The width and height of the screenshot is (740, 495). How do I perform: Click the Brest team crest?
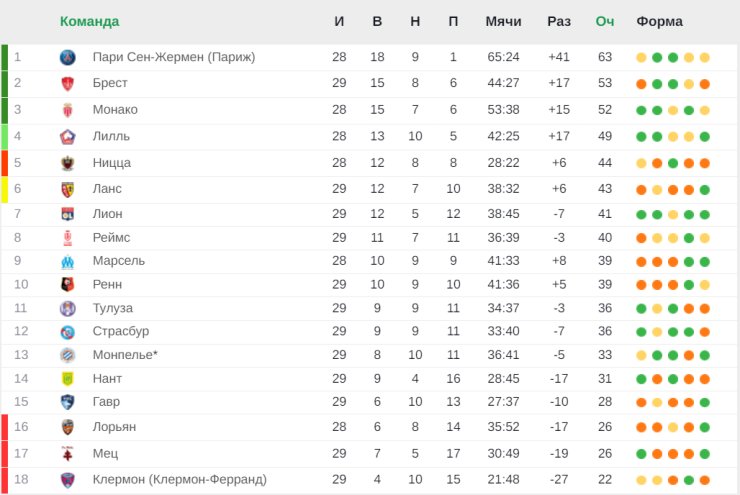tap(67, 84)
